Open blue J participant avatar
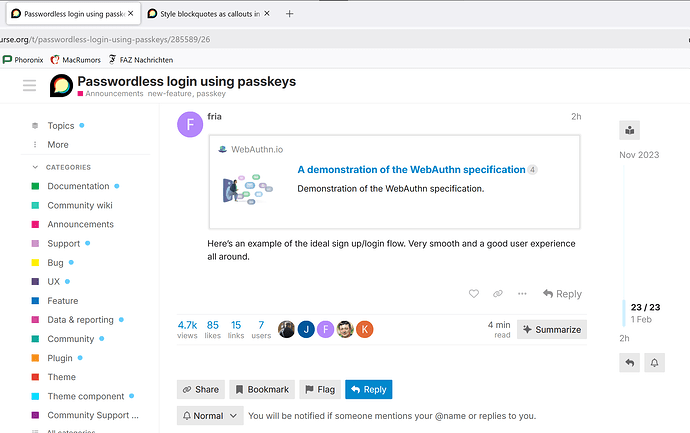 click(306, 329)
